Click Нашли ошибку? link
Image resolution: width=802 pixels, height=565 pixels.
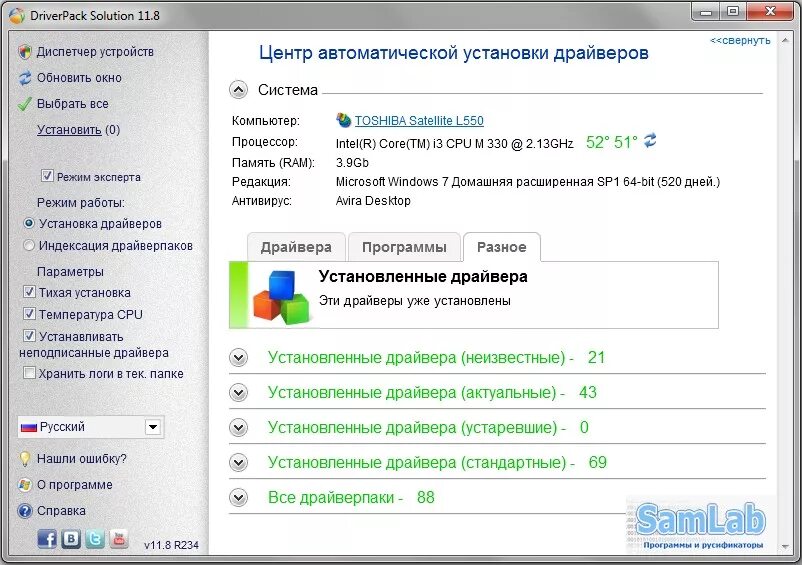click(x=81, y=459)
